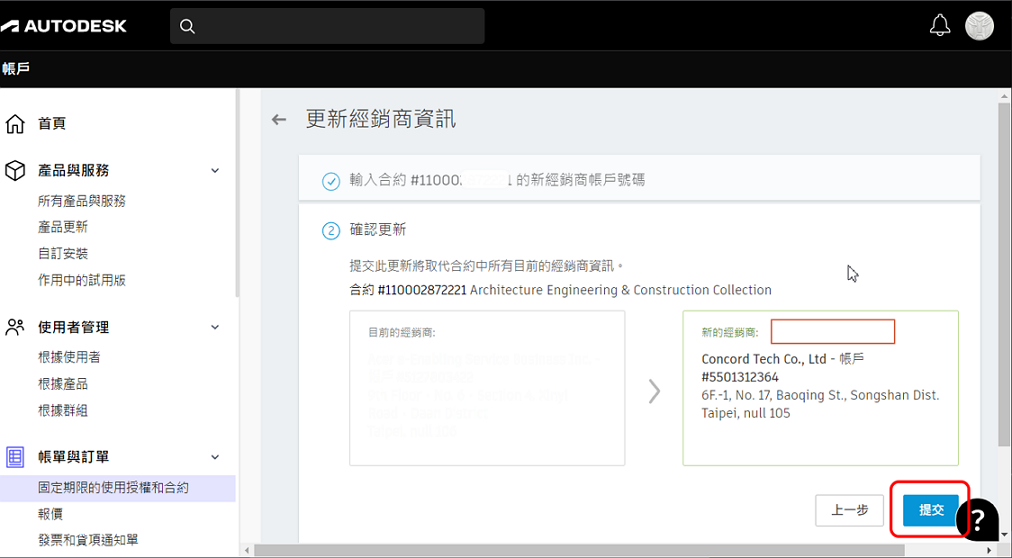Open 作用中的試用版
Screen dimensions: 1012x558
pyautogui.click(x=81, y=280)
